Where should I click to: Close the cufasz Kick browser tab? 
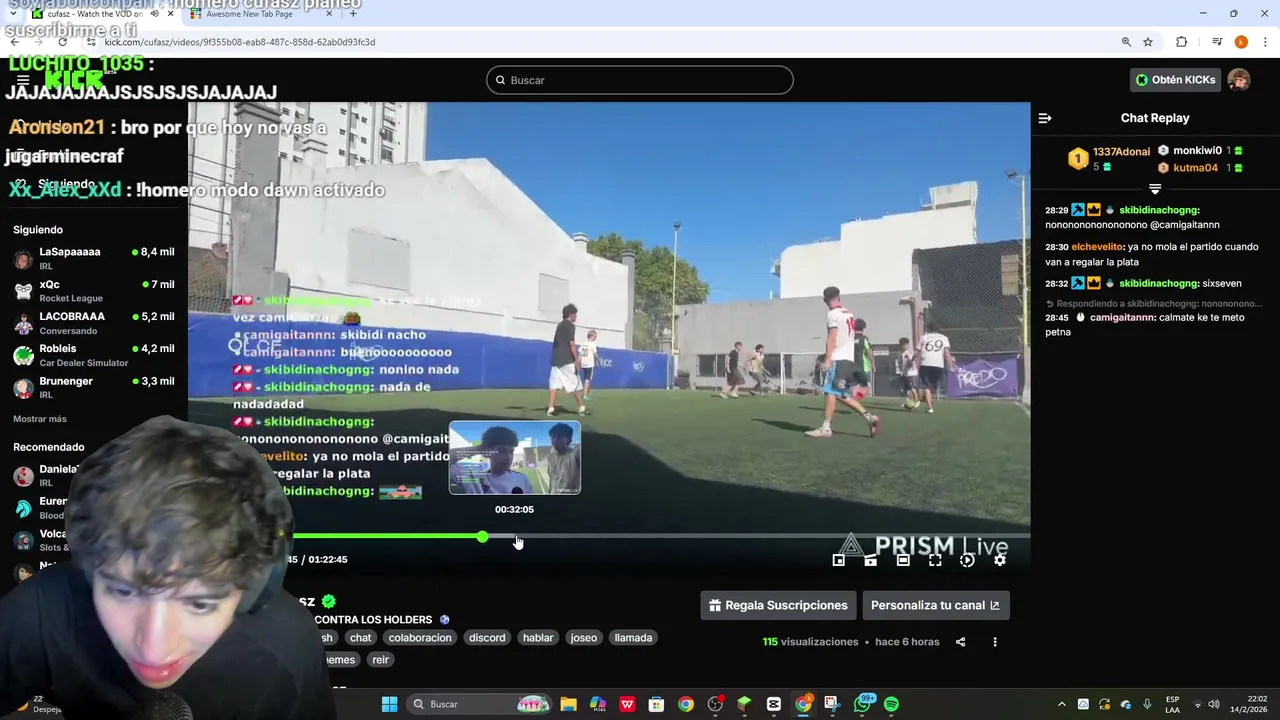pos(170,14)
